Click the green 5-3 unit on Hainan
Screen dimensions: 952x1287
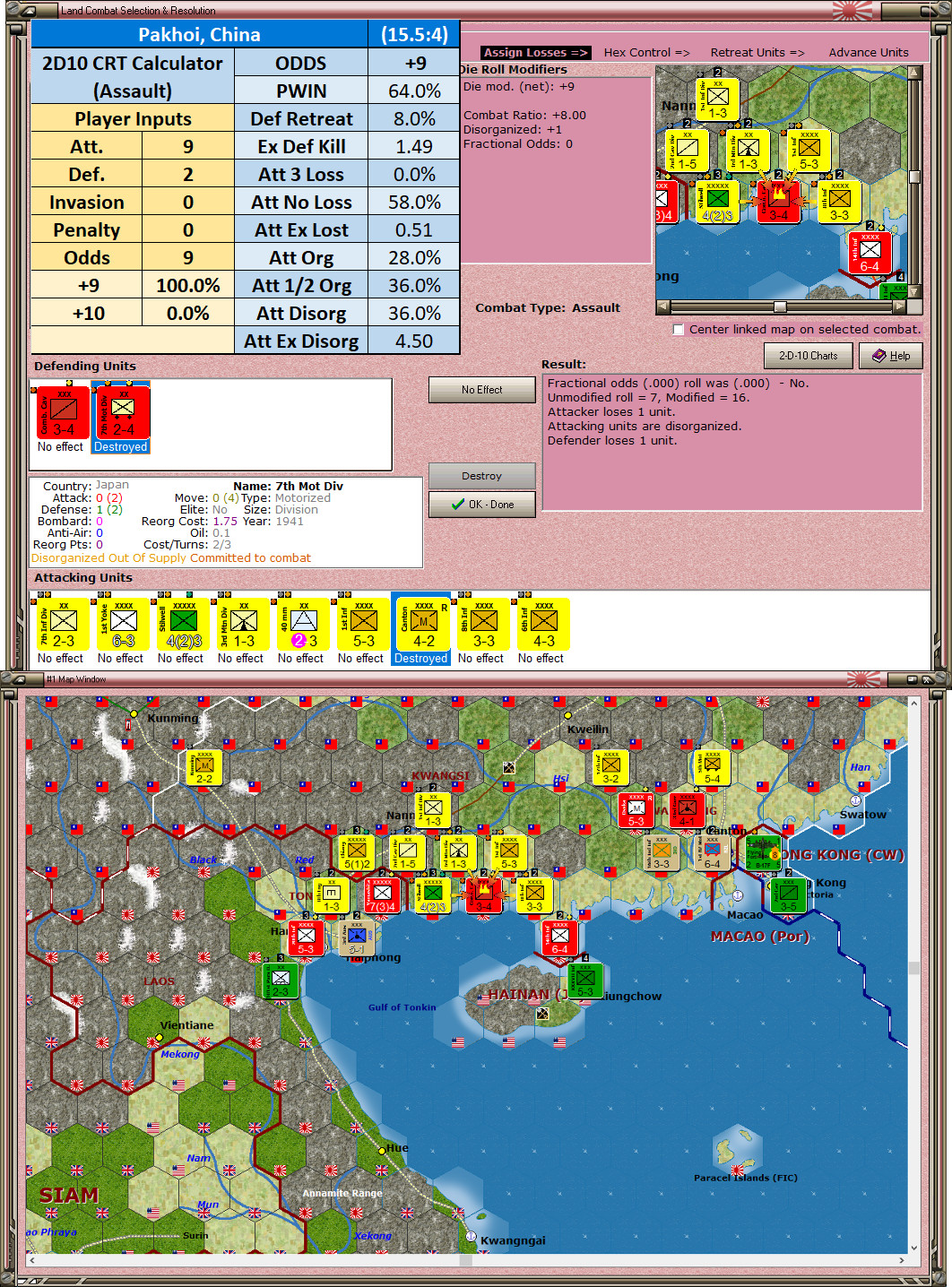[584, 980]
